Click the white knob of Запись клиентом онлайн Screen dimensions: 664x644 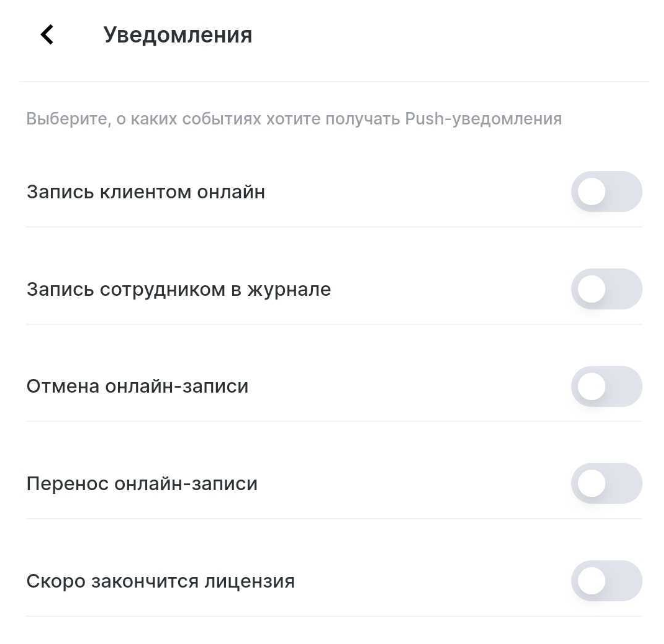point(592,192)
